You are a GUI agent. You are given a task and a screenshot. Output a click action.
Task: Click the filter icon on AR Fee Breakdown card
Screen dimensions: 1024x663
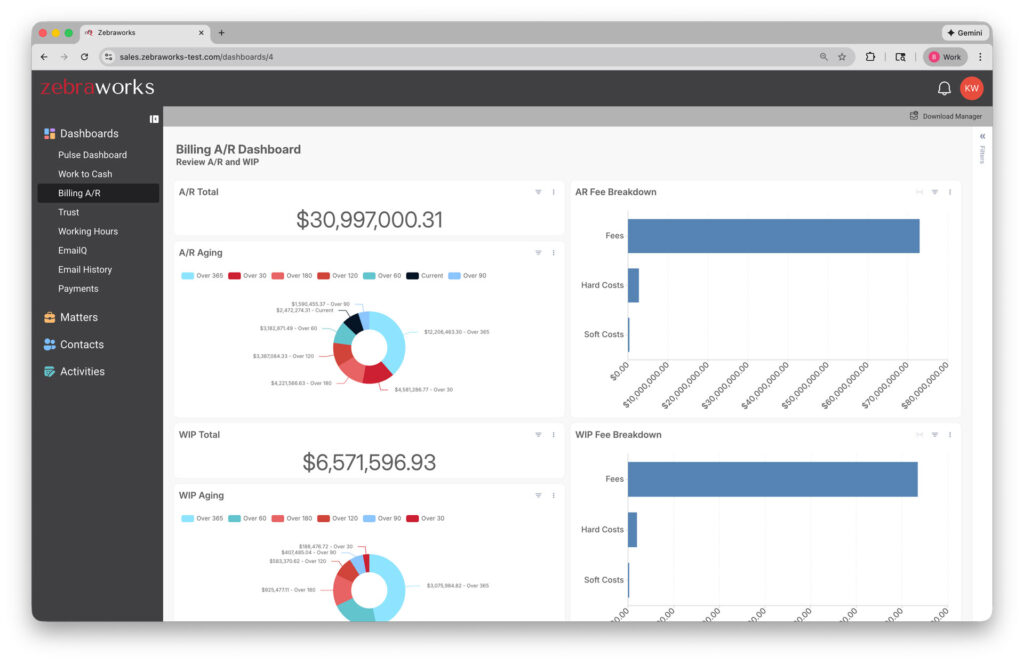935,192
